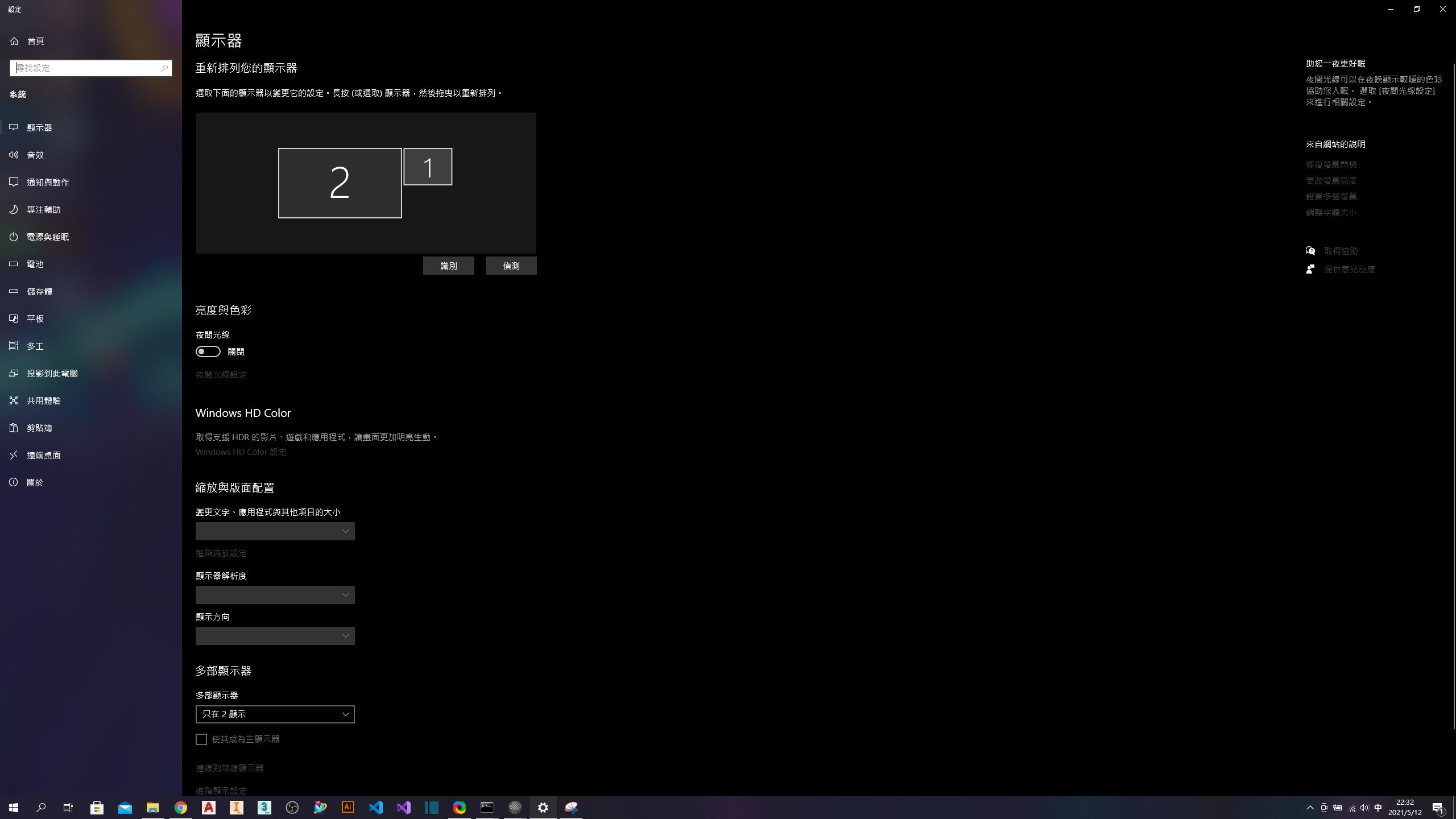Check the Make this my main display box

pyautogui.click(x=201, y=739)
